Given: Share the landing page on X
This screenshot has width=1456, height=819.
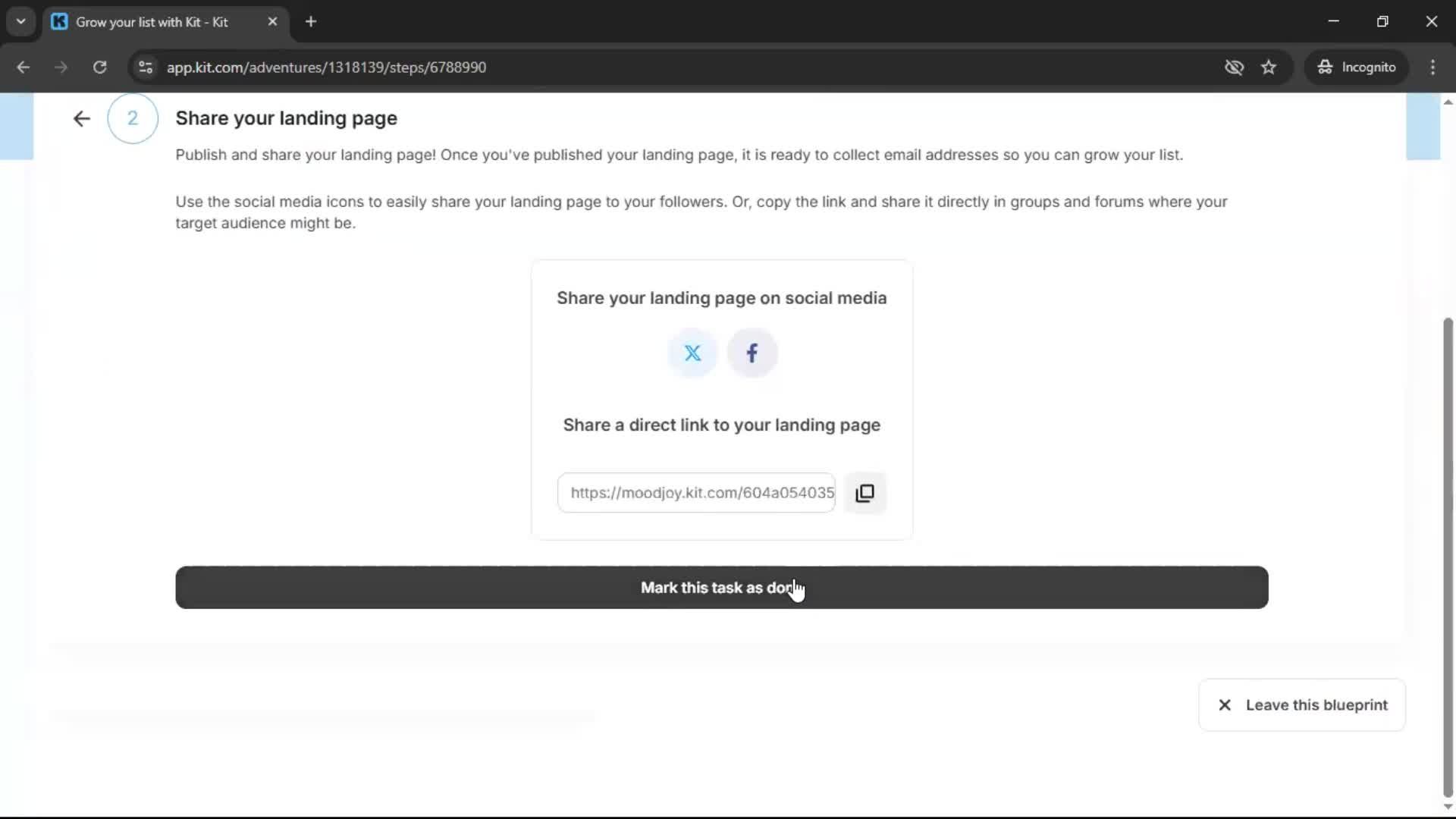Looking at the screenshot, I should [692, 353].
